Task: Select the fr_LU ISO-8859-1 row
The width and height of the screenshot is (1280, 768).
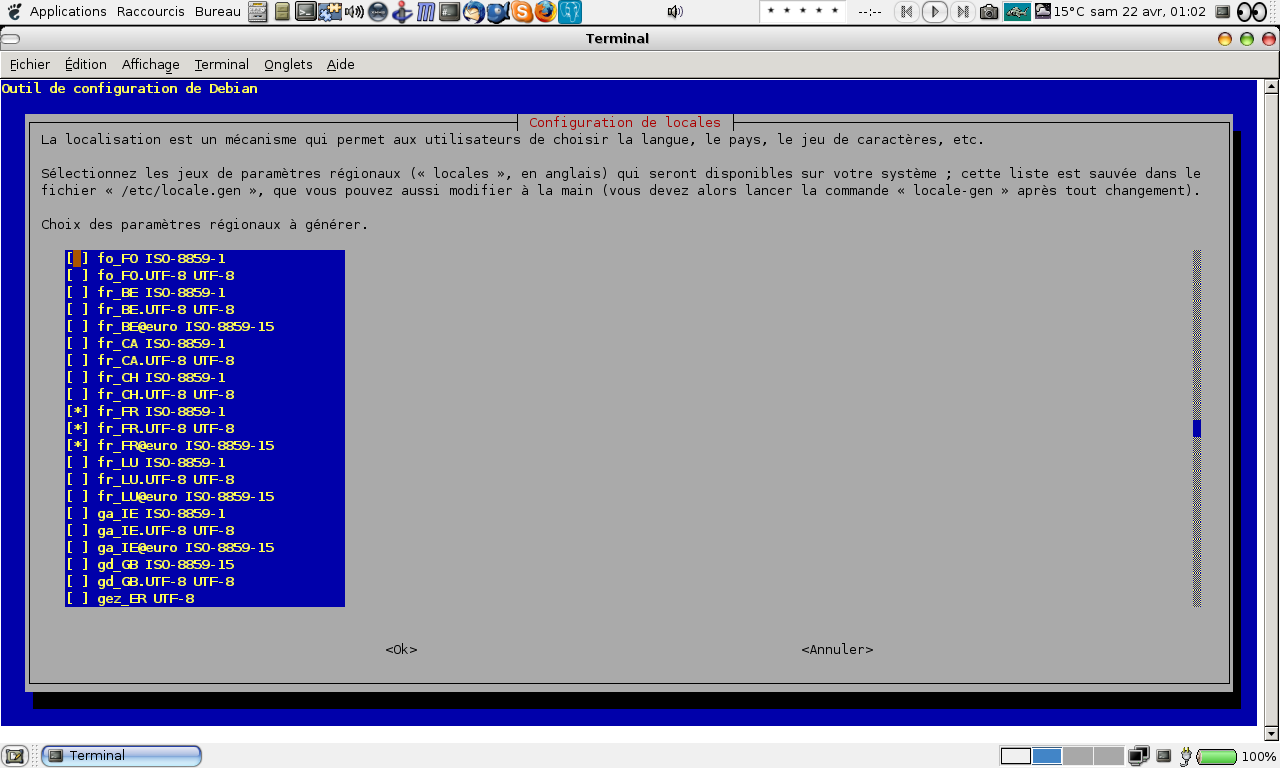Action: tap(205, 463)
